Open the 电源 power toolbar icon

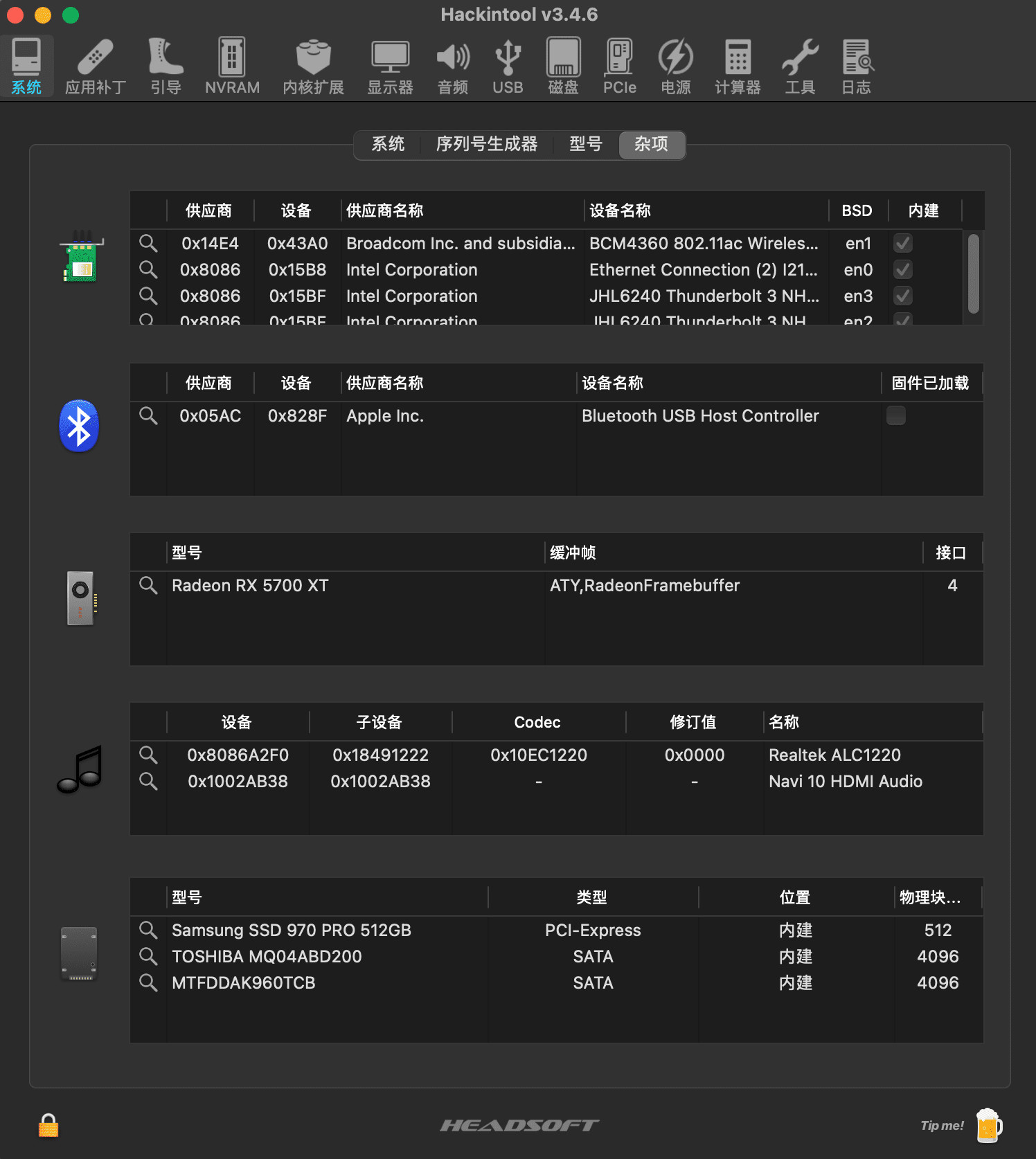click(x=675, y=66)
